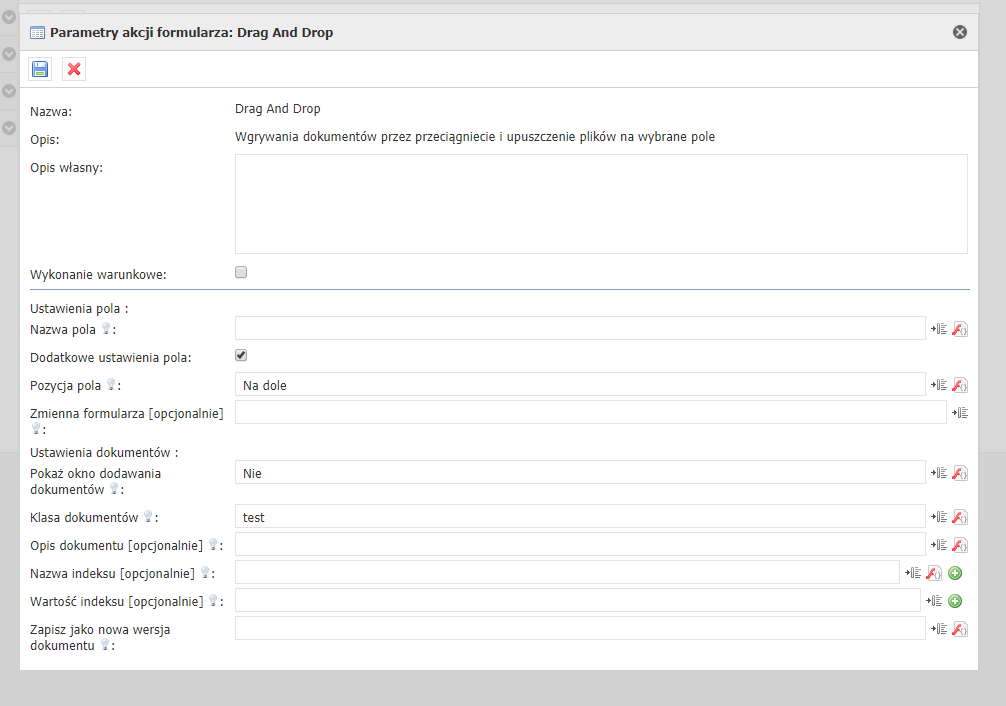Viewport: 1006px width, 706px height.
Task: Click the Nazwa pola input field
Action: tap(580, 329)
